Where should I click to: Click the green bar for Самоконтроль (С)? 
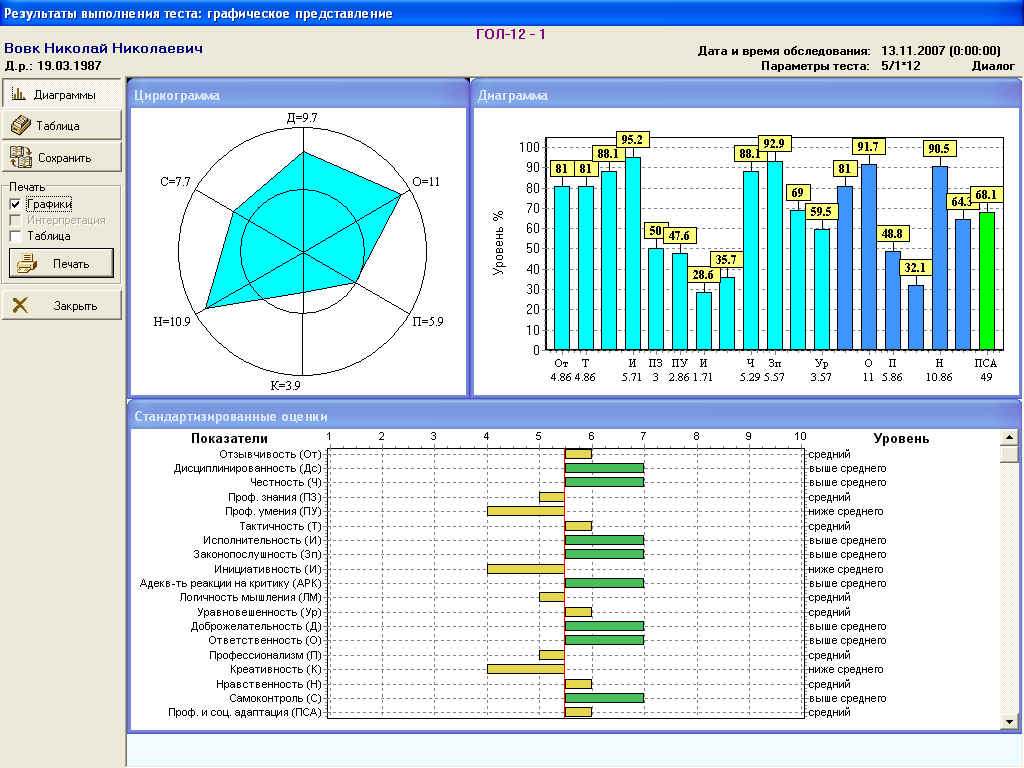click(x=604, y=698)
